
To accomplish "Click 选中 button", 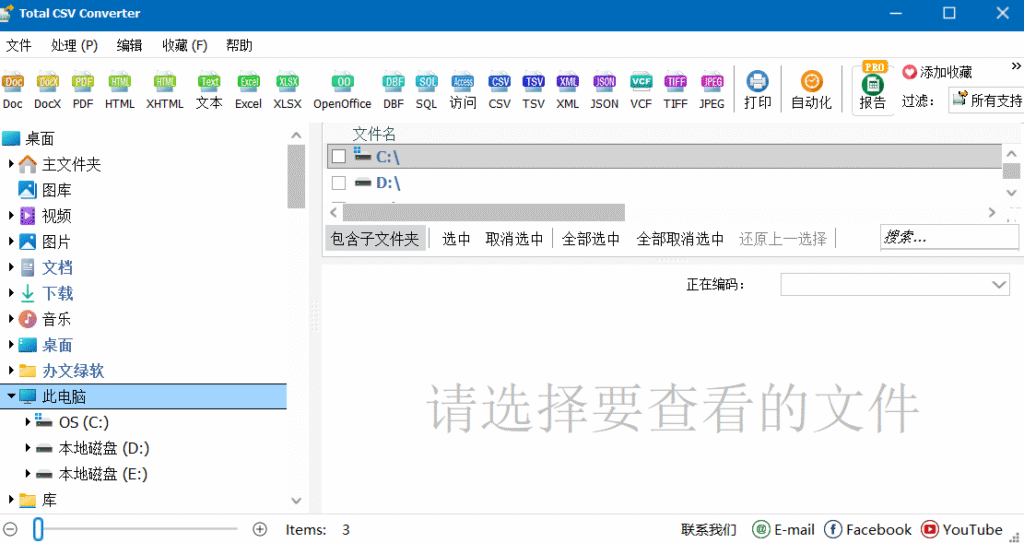I will click(x=456, y=239).
